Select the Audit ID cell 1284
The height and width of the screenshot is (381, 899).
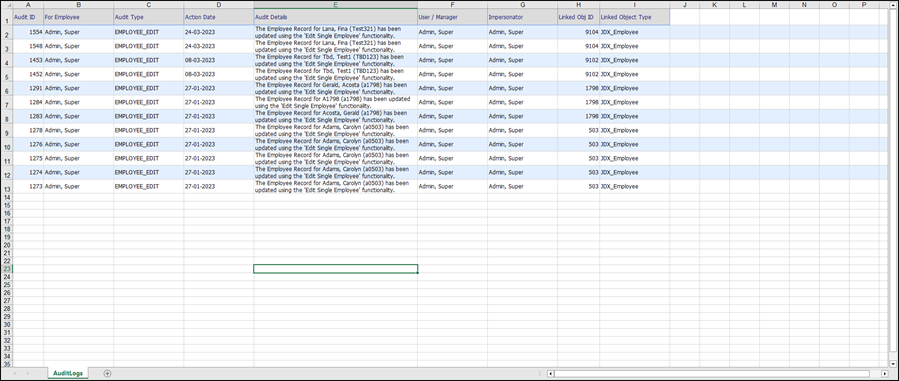point(28,102)
